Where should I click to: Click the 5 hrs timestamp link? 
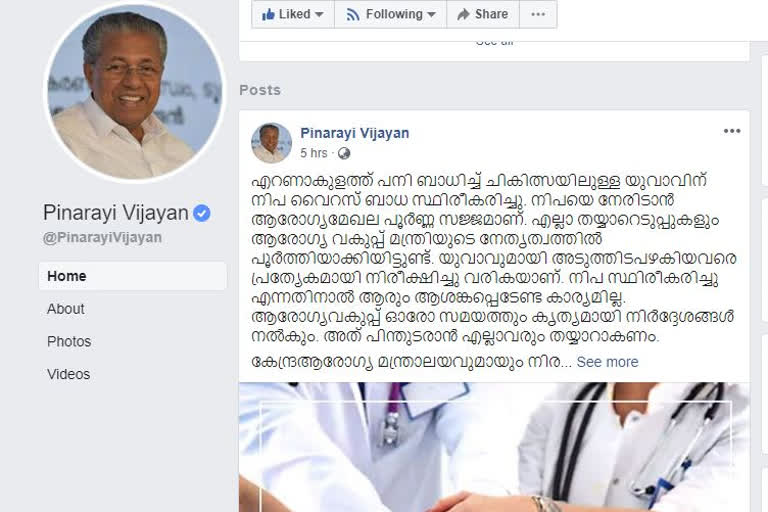(x=313, y=153)
